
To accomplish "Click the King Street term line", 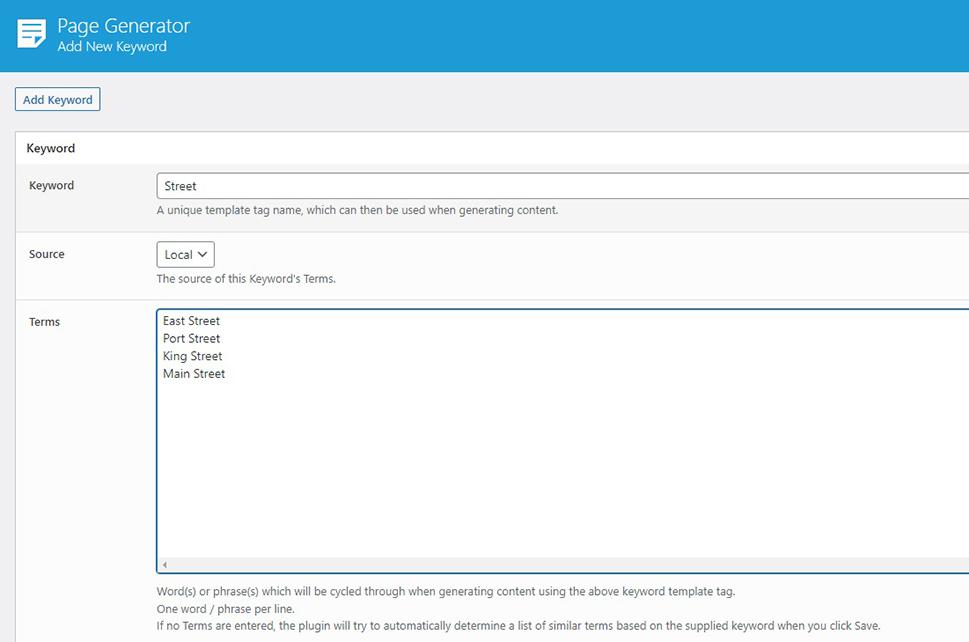I will (x=192, y=356).
